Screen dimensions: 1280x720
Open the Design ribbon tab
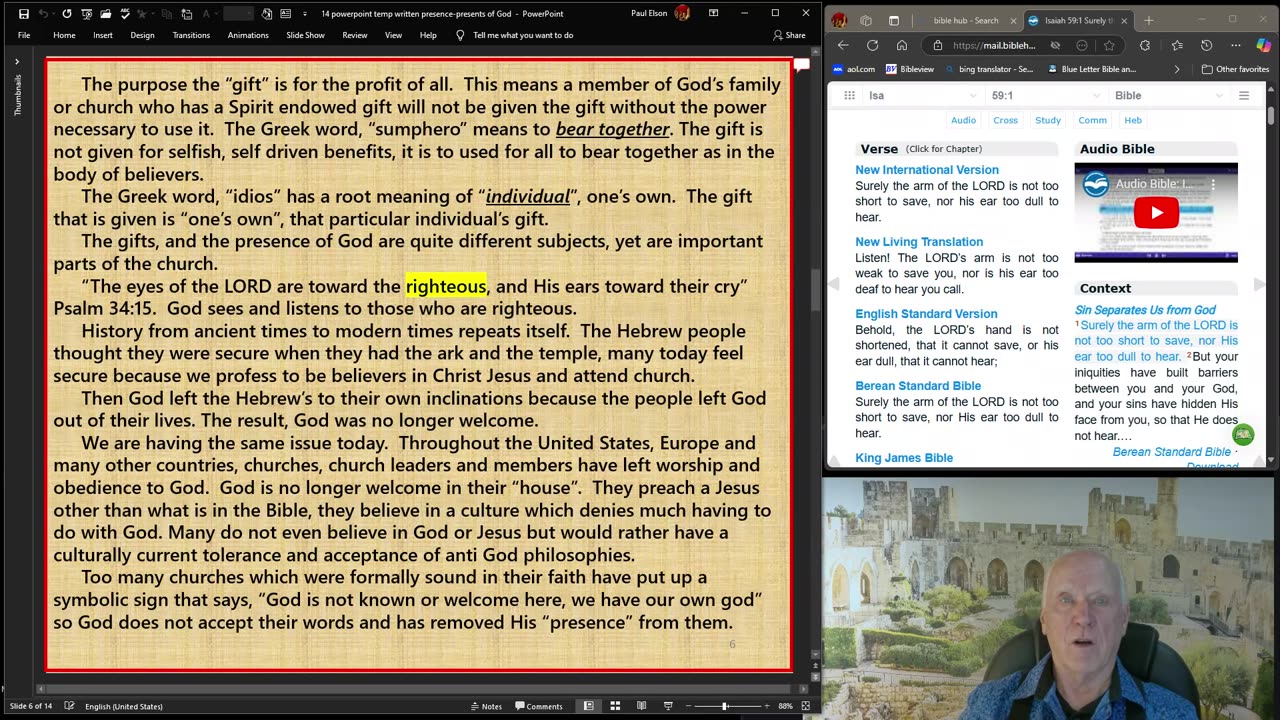tap(142, 35)
